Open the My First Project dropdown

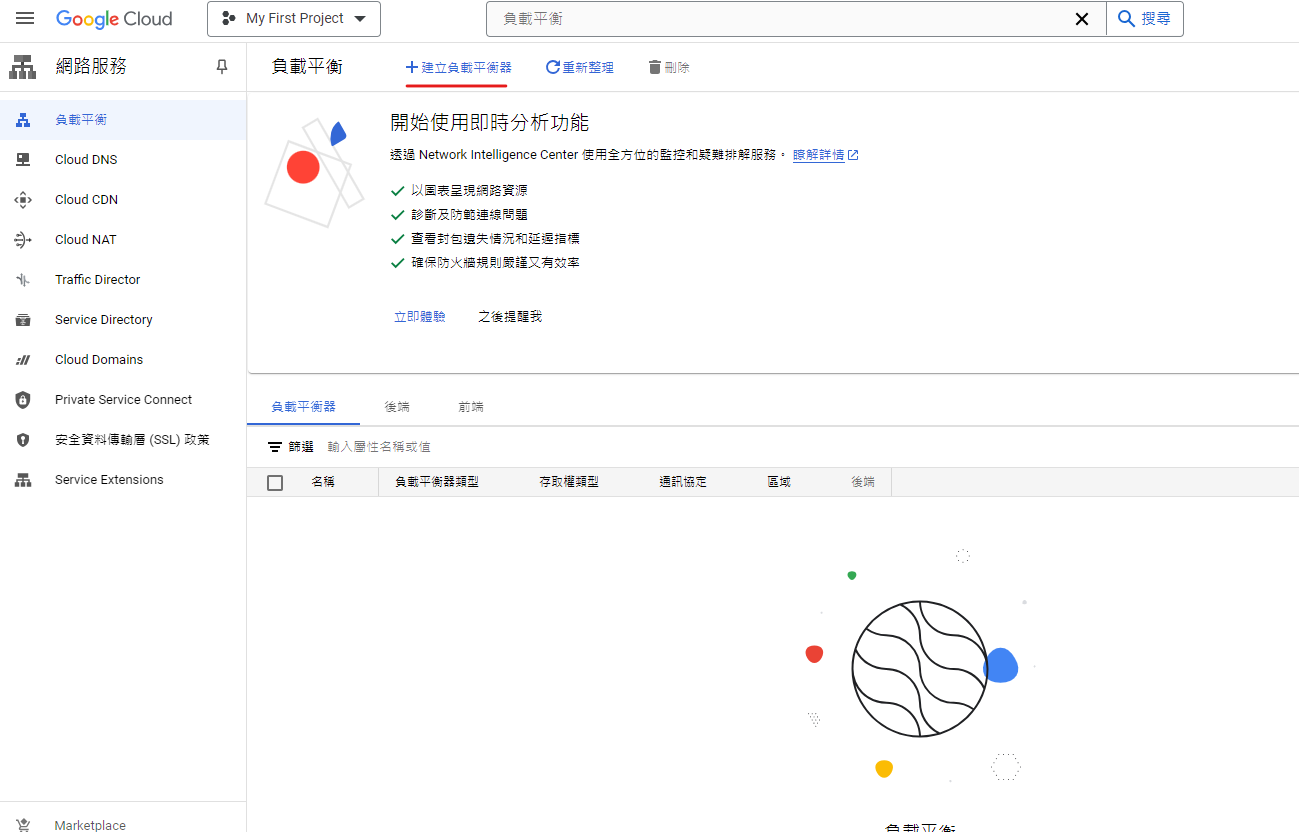[x=294, y=19]
